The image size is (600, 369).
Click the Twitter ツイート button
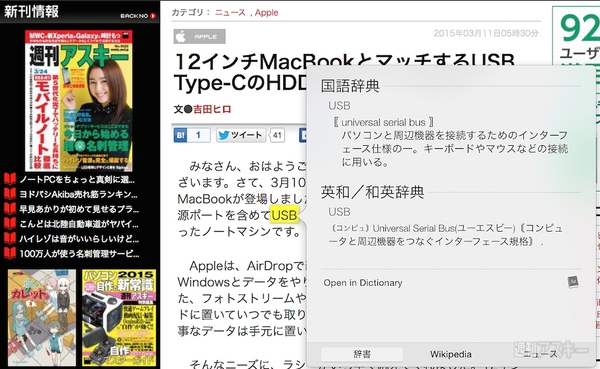241,135
